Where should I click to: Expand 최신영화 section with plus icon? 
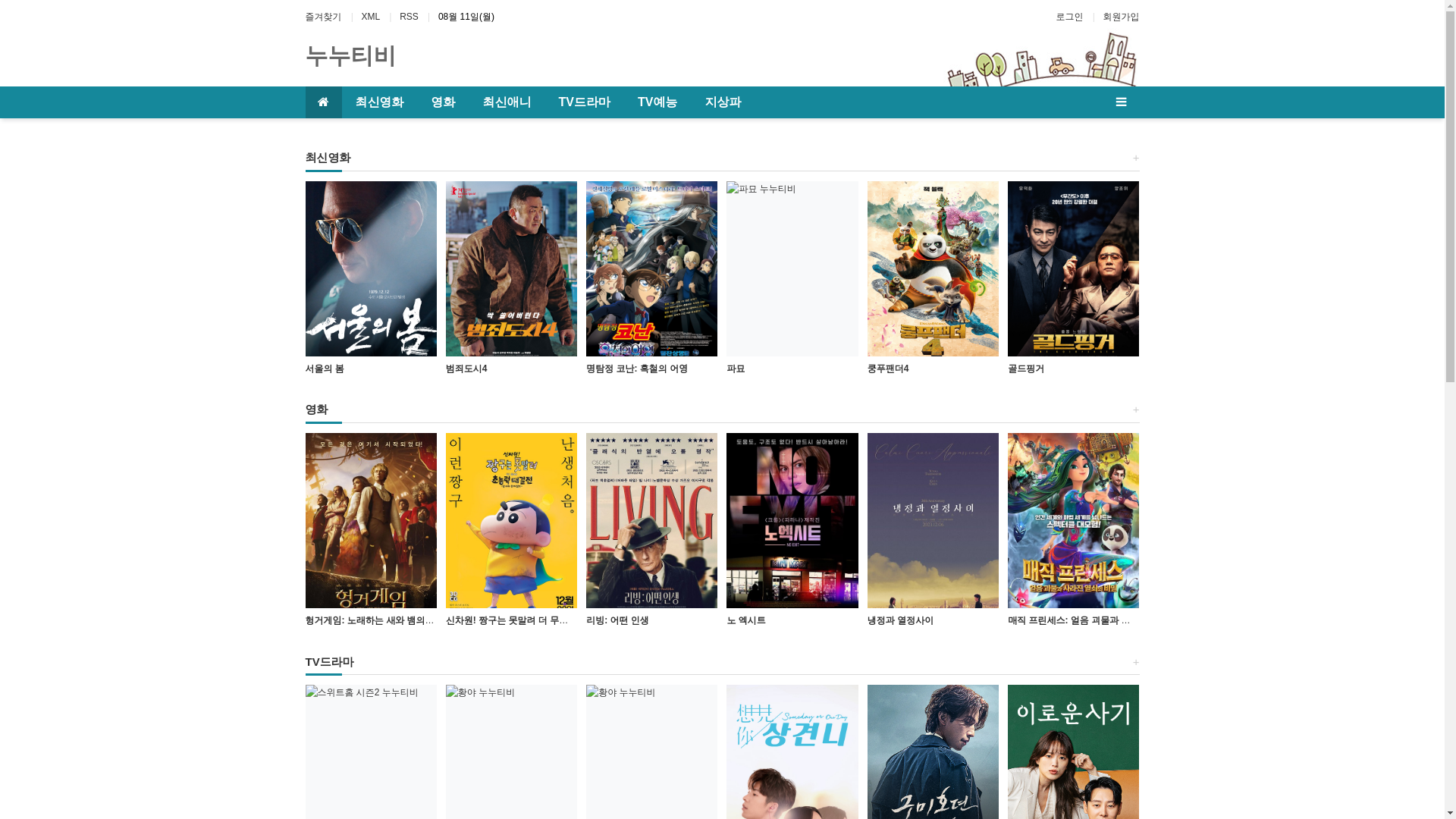tap(1135, 158)
